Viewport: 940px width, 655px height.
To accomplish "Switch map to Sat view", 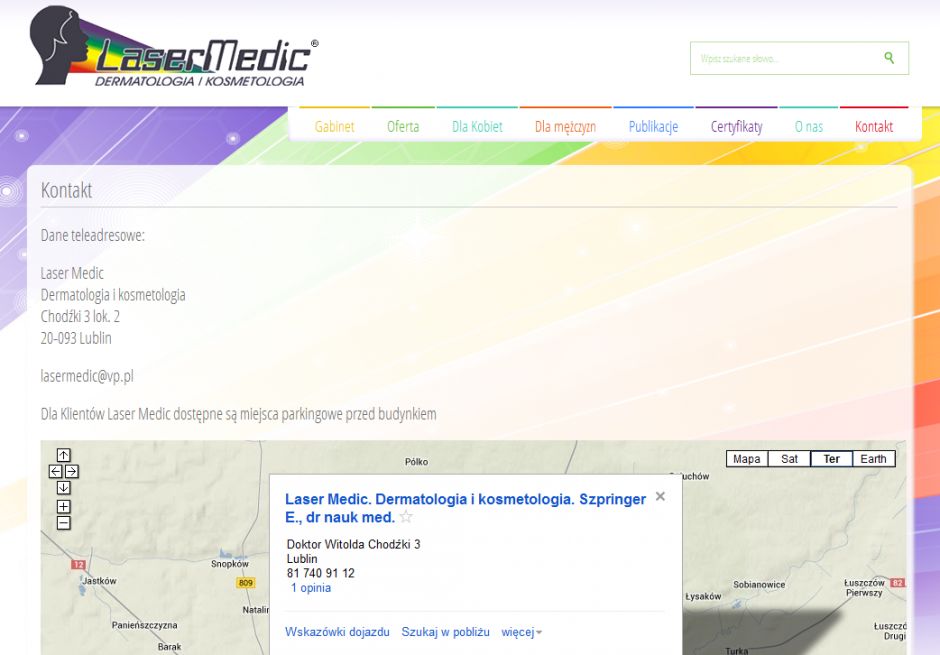I will click(x=789, y=459).
